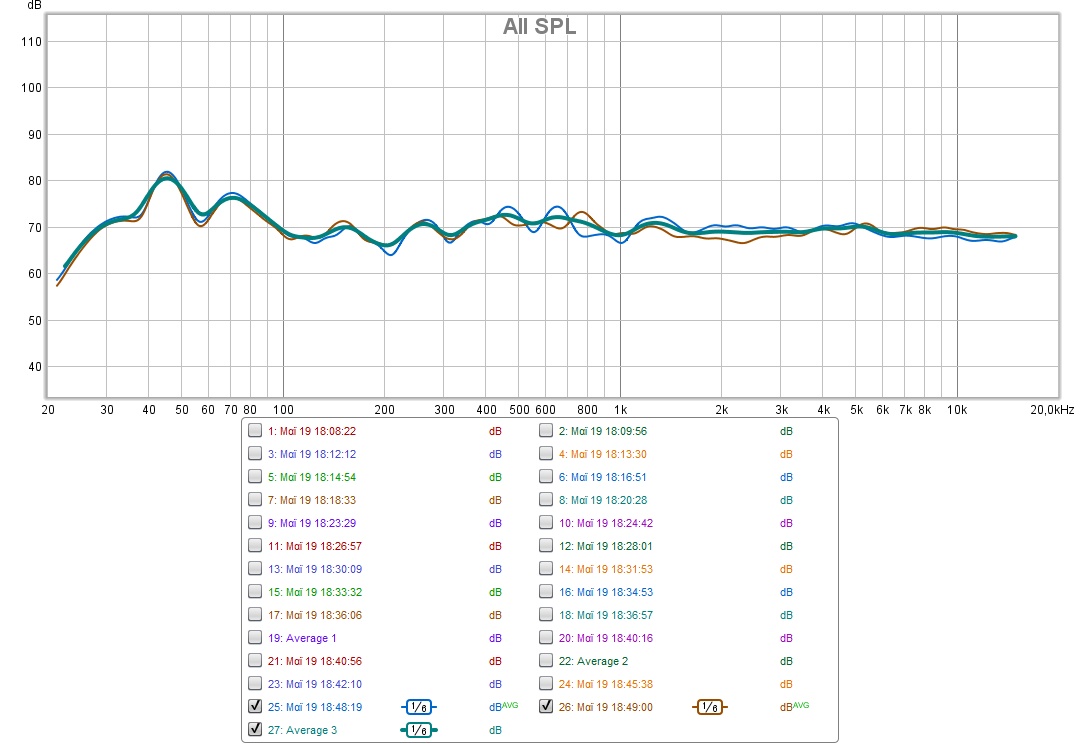Click the 1/6 smoothing icon for measurement 25
The width and height of the screenshot is (1081, 744).
coord(419,707)
